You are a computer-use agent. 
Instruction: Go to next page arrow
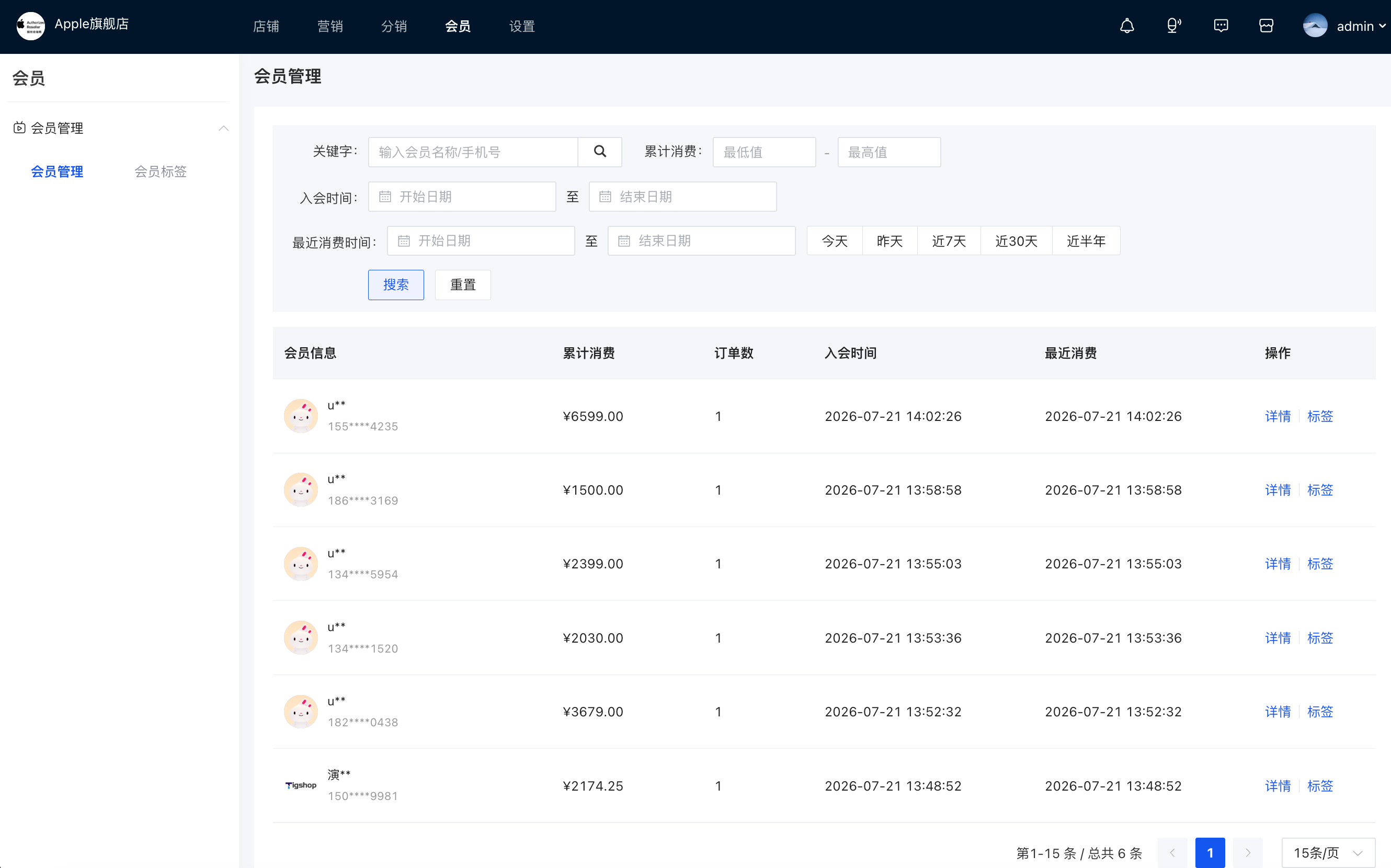(1248, 852)
